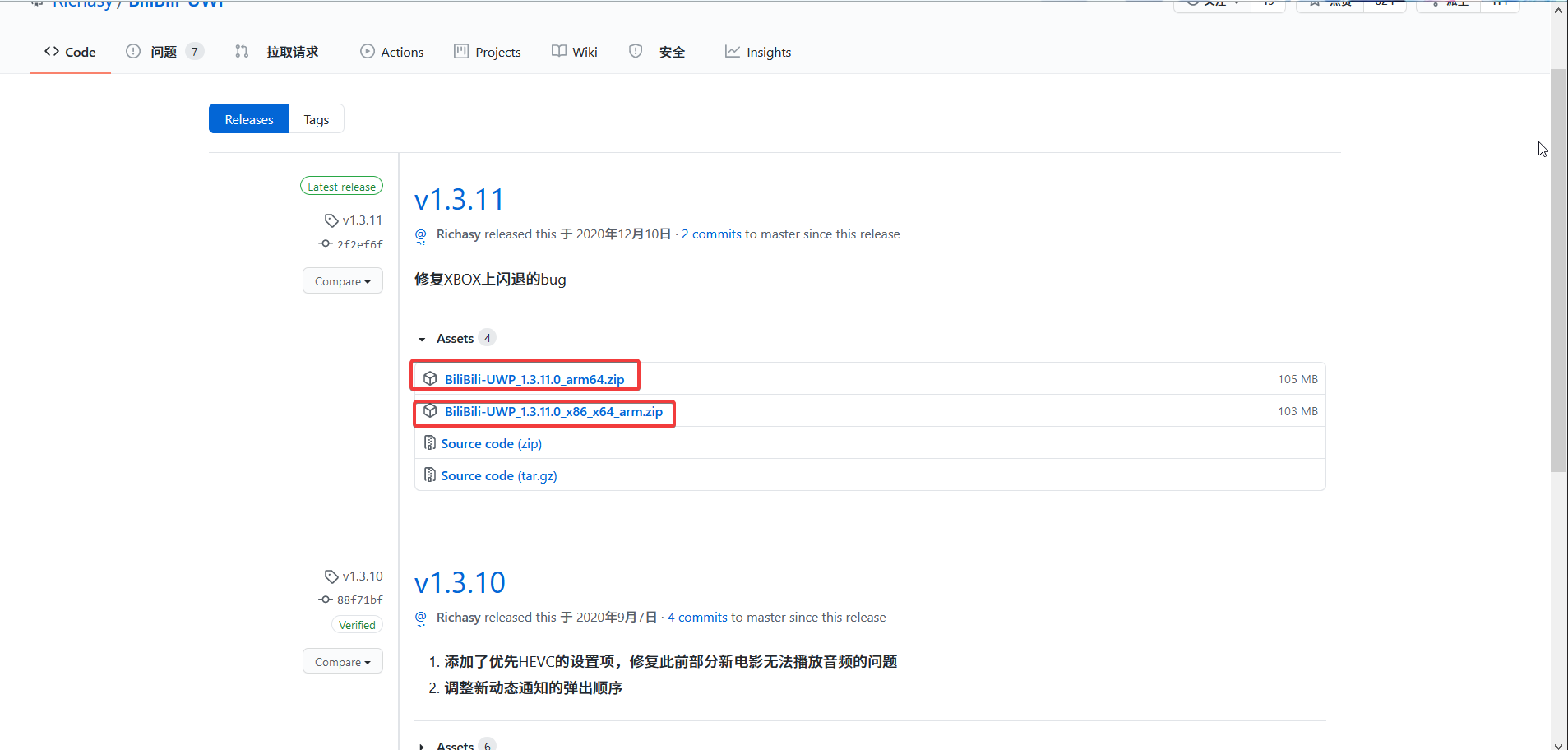Image resolution: width=1568 pixels, height=750 pixels.
Task: Click the tag icon beside v1.3.11
Action: pos(331,220)
